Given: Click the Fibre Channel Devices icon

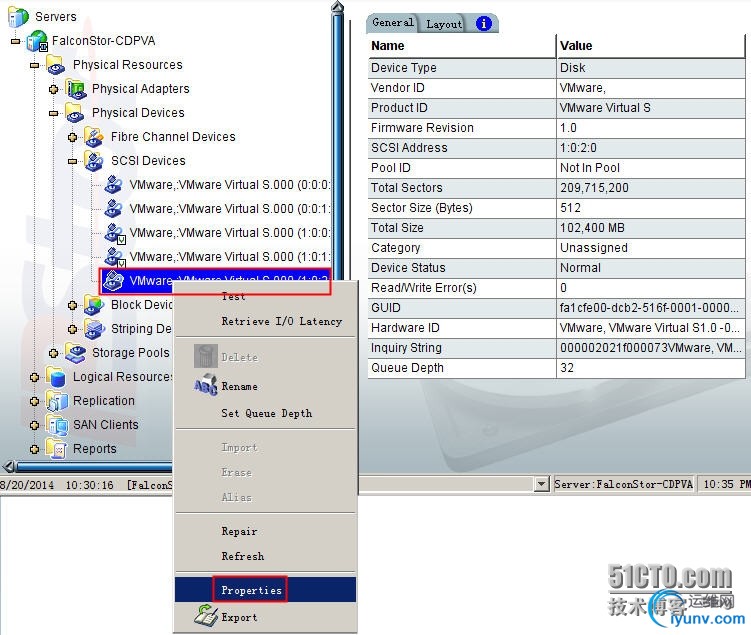Looking at the screenshot, I should [94, 137].
